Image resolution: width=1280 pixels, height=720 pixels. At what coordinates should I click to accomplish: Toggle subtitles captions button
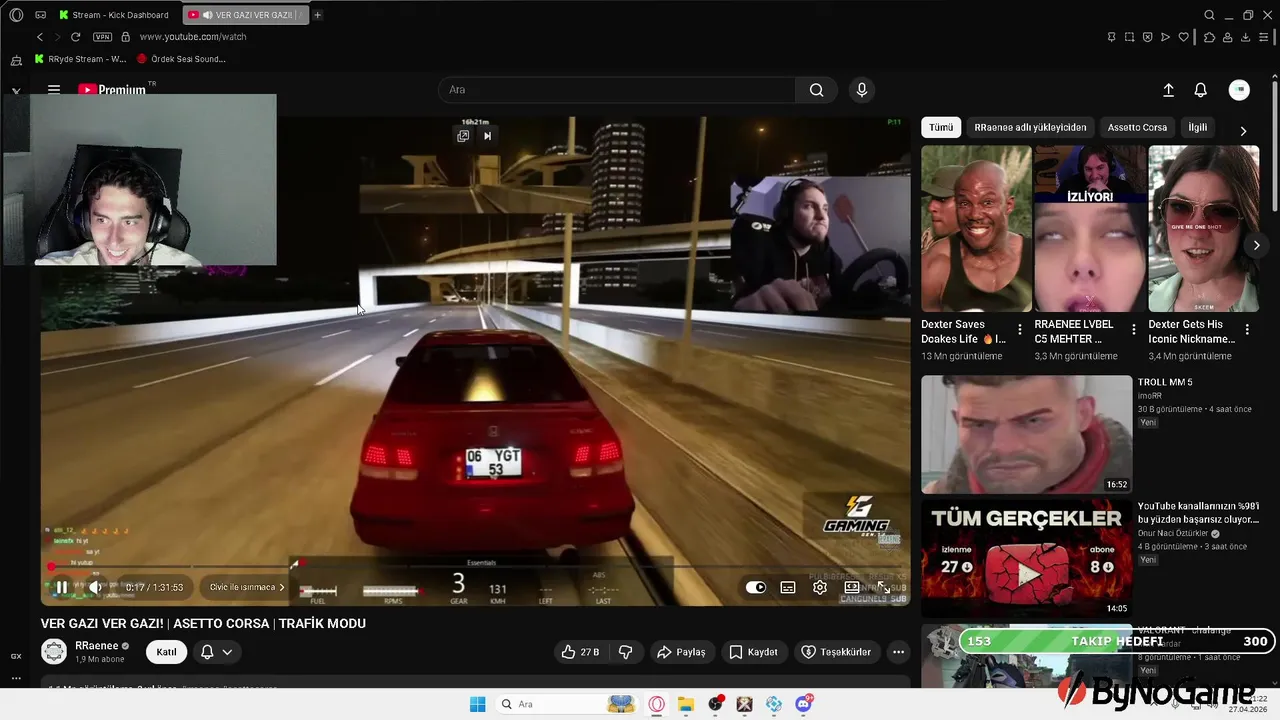[788, 587]
